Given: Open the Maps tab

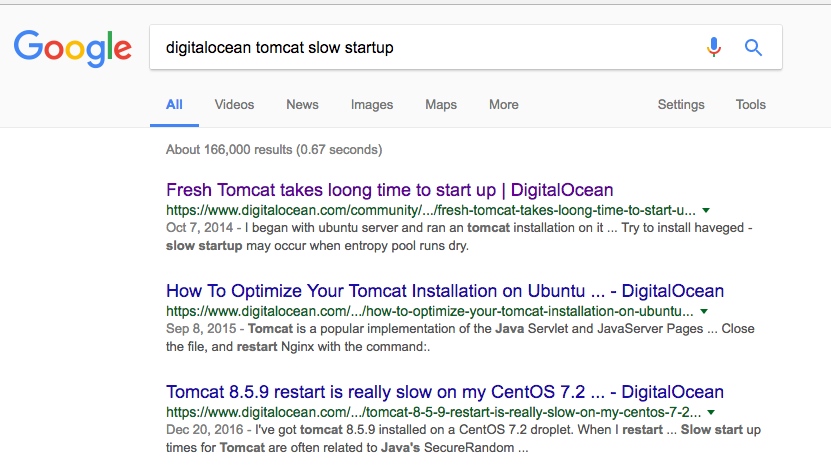Looking at the screenshot, I should click(x=441, y=105).
